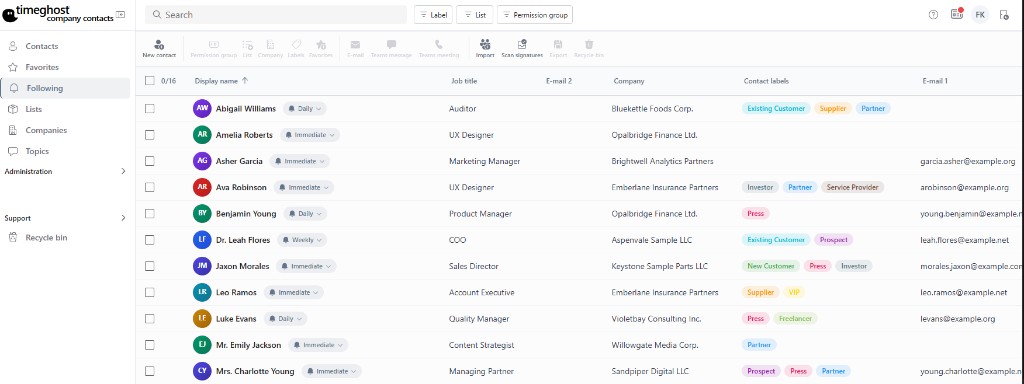Check the box for Dr. Leah Flores
1024x384 pixels.
pyautogui.click(x=150, y=240)
